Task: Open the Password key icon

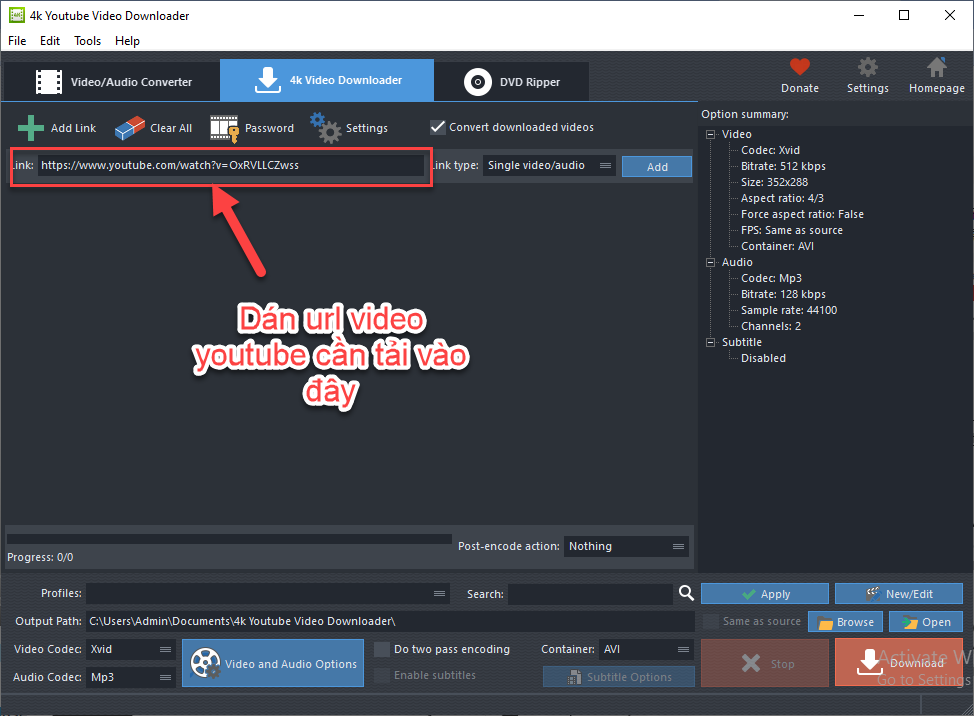Action: (x=225, y=128)
